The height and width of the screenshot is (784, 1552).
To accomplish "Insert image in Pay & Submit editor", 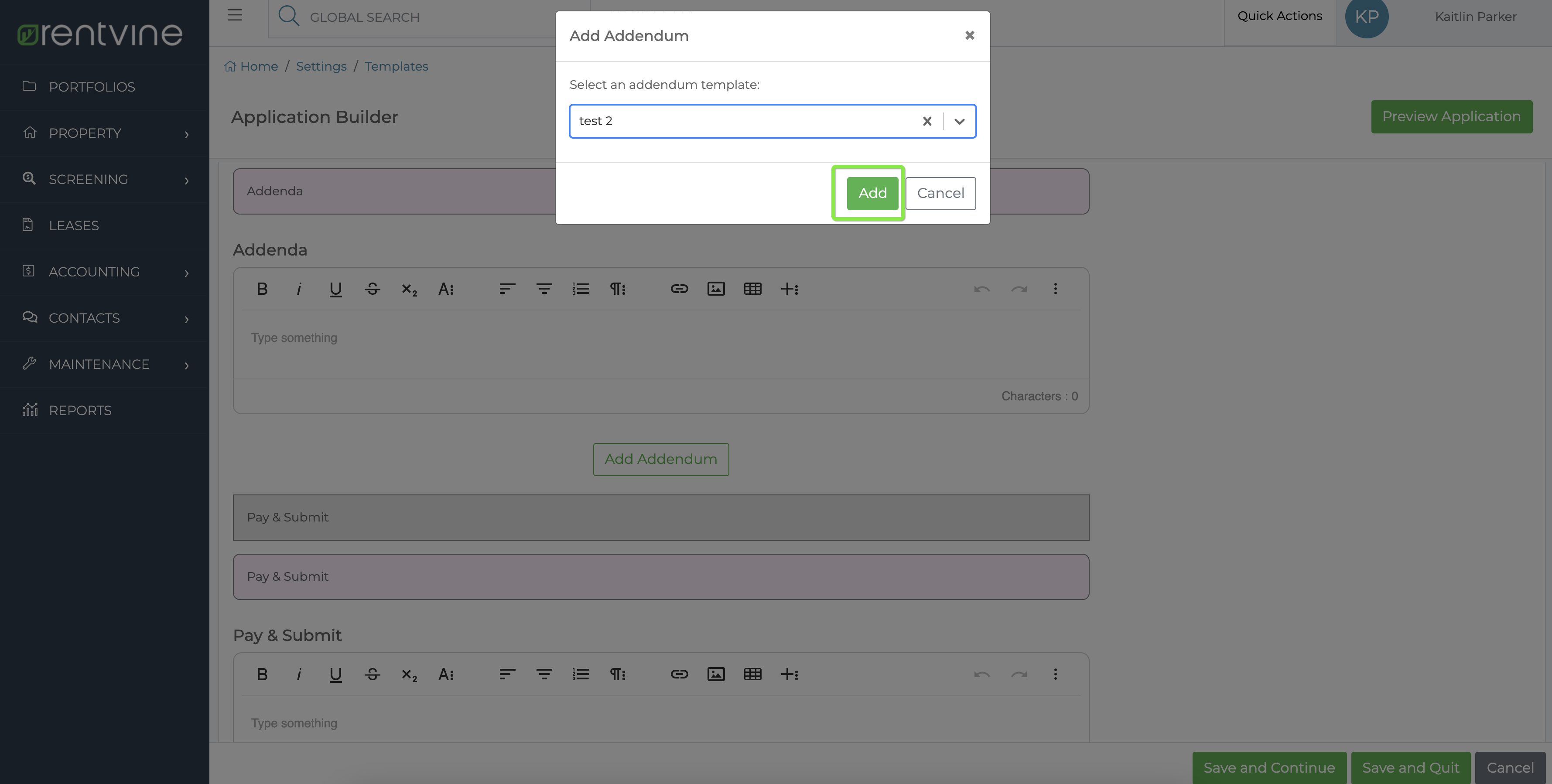I will [716, 675].
